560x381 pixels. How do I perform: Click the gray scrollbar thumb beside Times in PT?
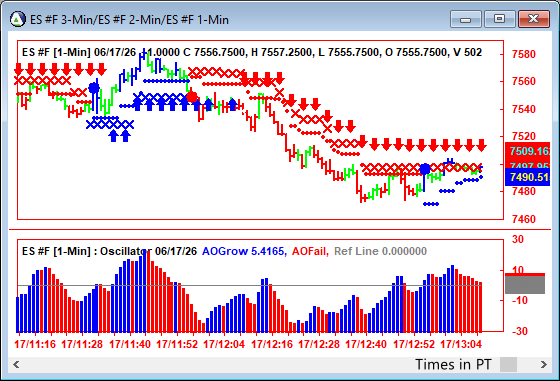[x=508, y=365]
